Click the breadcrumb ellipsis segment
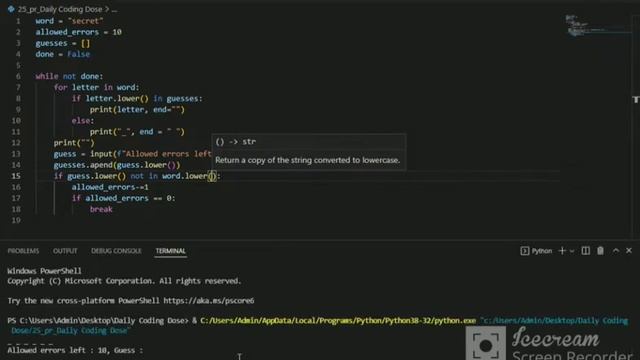The width and height of the screenshot is (640, 360). [x=114, y=9]
